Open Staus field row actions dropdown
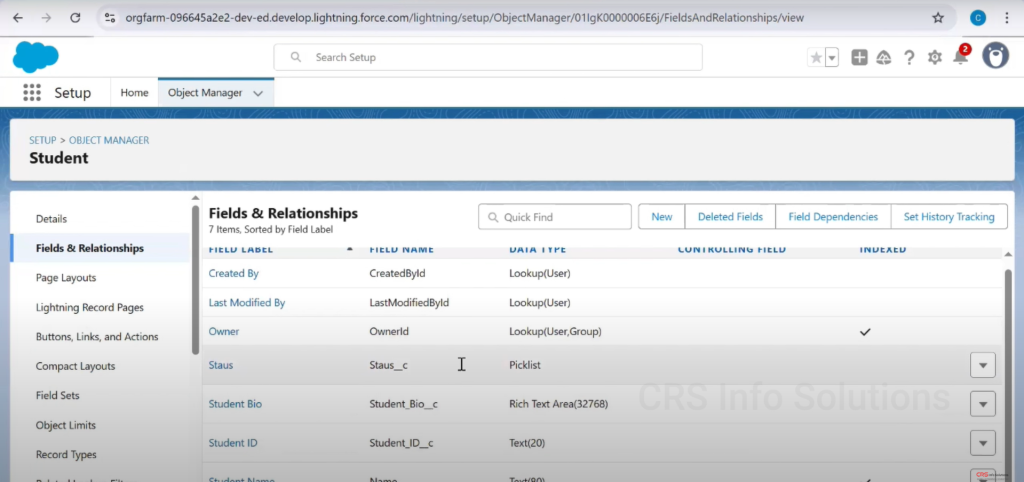 click(x=983, y=366)
